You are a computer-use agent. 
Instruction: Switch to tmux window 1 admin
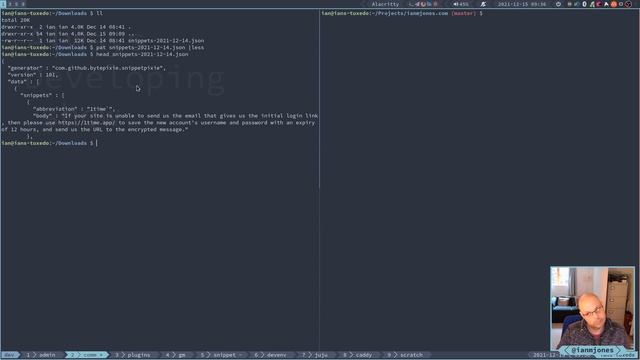41,355
